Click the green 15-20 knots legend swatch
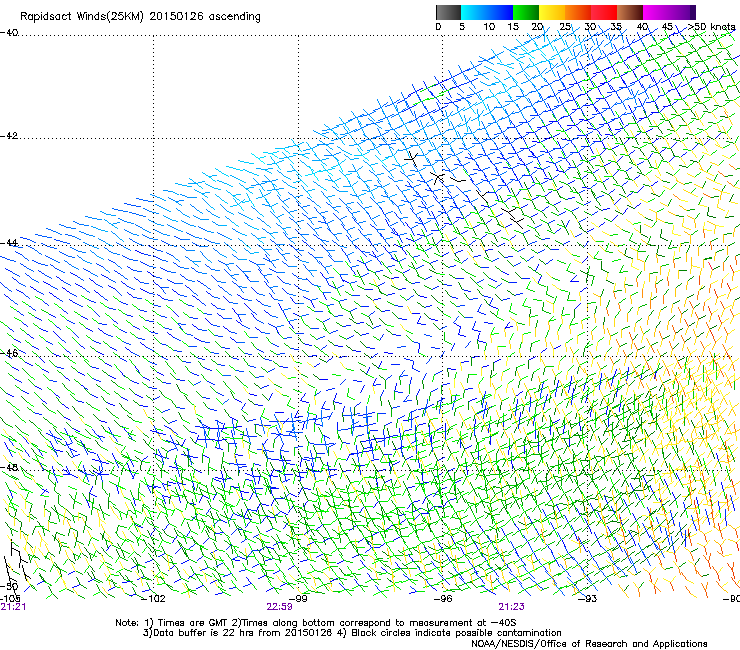Viewport: 740px width, 650px height. [526, 12]
